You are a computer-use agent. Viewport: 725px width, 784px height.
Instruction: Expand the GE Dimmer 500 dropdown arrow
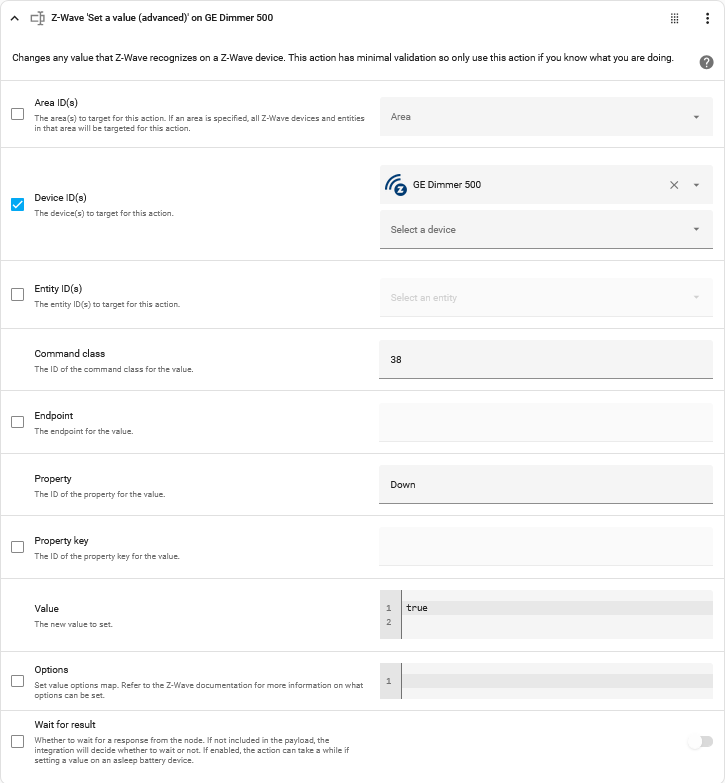696,185
